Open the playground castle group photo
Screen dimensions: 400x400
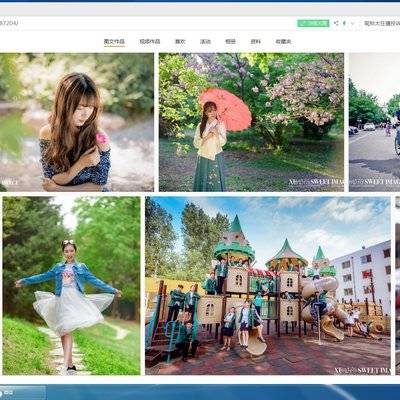(268, 286)
